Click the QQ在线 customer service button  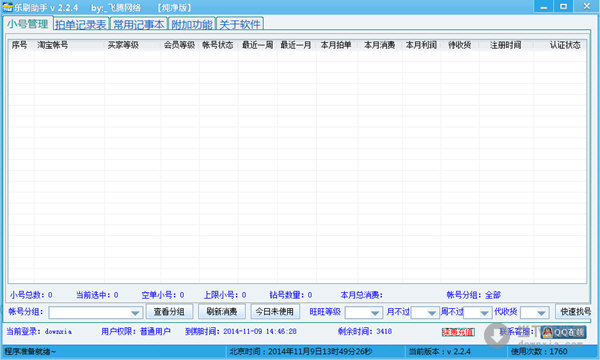563,332
